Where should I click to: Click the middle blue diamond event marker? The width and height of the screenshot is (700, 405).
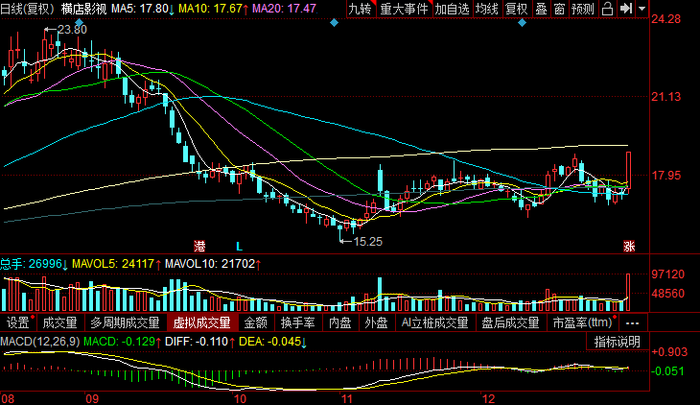(x=334, y=22)
